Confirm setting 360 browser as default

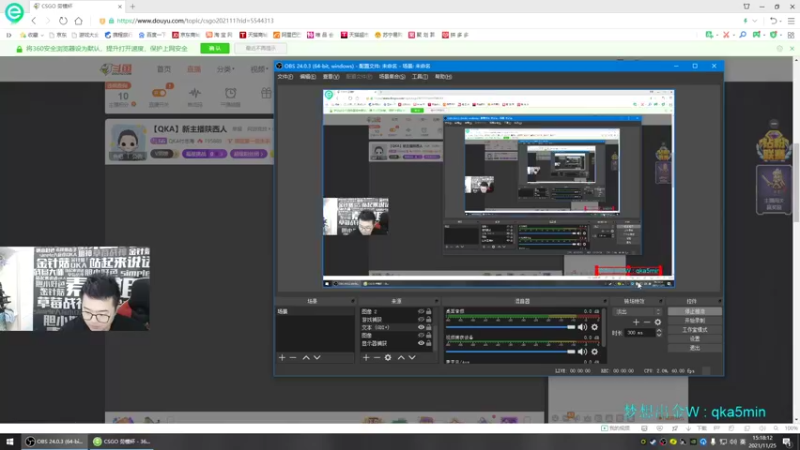tap(215, 48)
